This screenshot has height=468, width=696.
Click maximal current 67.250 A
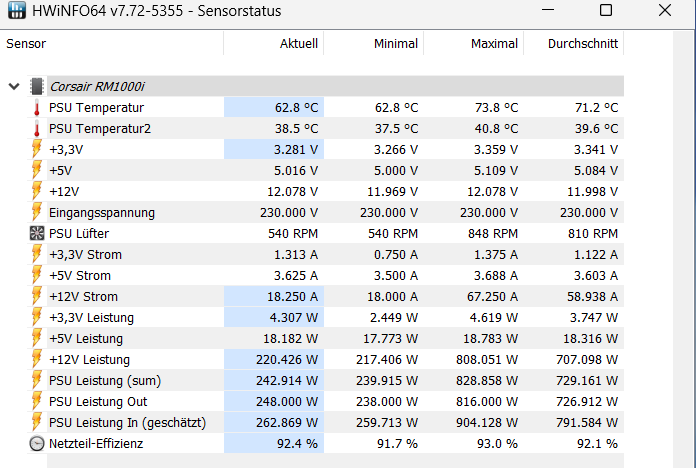click(x=492, y=296)
